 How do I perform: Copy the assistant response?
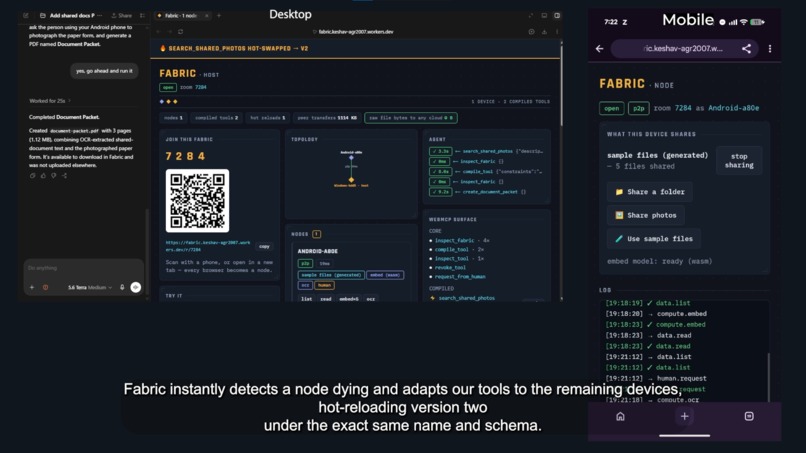tap(32, 175)
